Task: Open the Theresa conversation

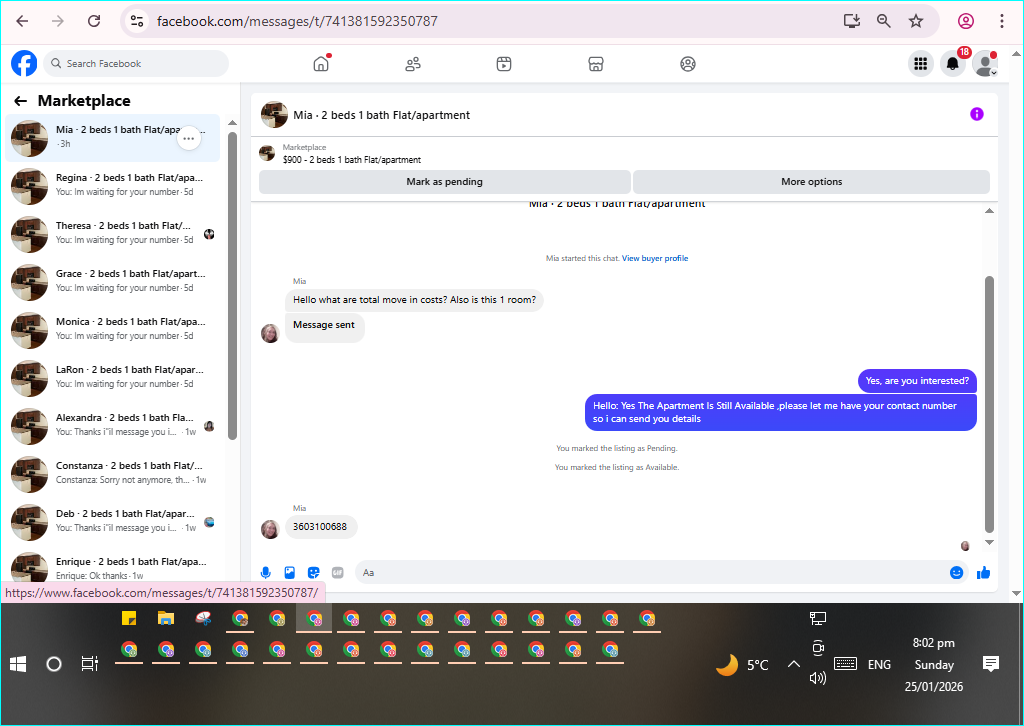Action: [x=112, y=234]
